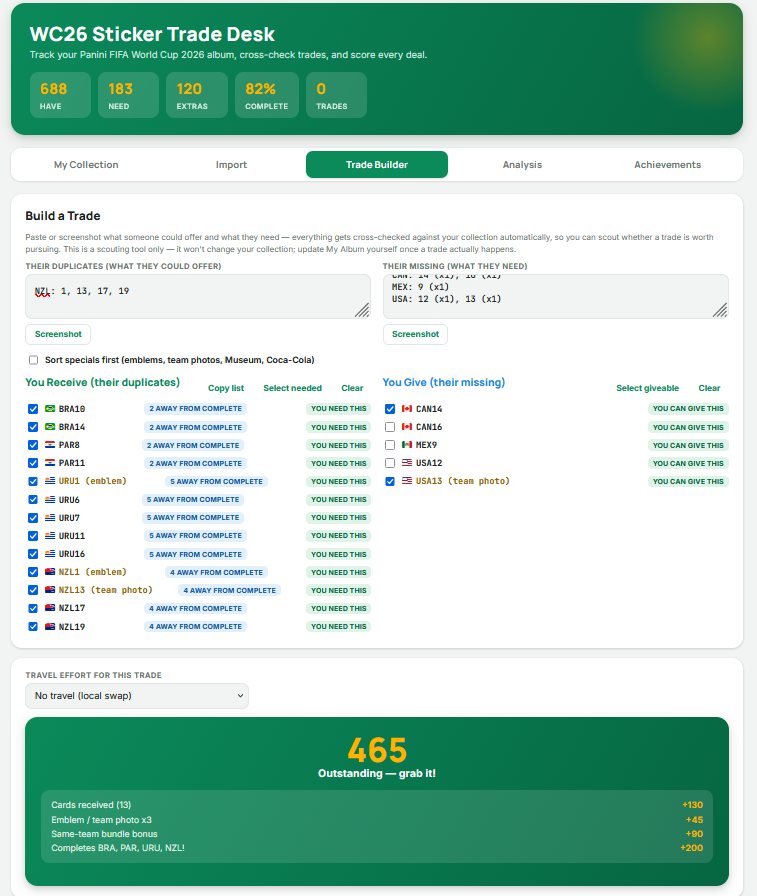The height and width of the screenshot is (896, 757).
Task: Grab the resize handle of Their Missing textarea
Action: 720,310
